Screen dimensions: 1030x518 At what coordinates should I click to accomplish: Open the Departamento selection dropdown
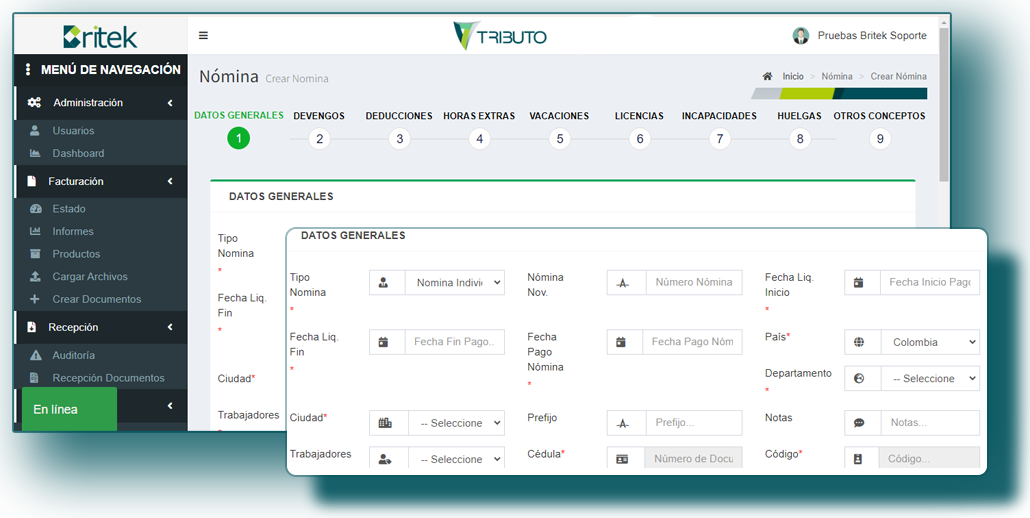coord(930,379)
